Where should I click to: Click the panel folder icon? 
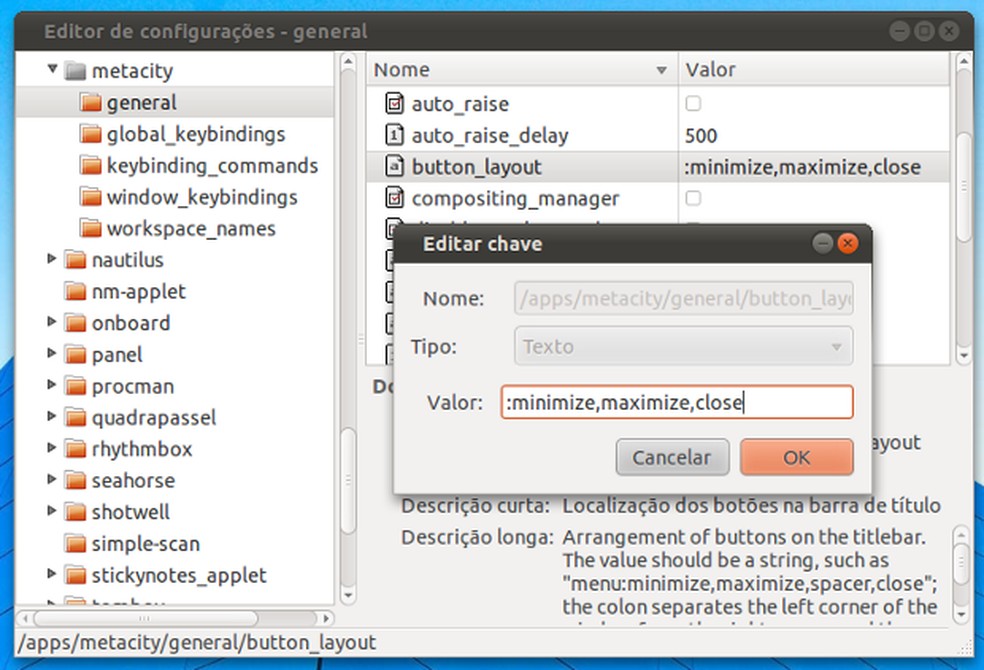pyautogui.click(x=75, y=354)
